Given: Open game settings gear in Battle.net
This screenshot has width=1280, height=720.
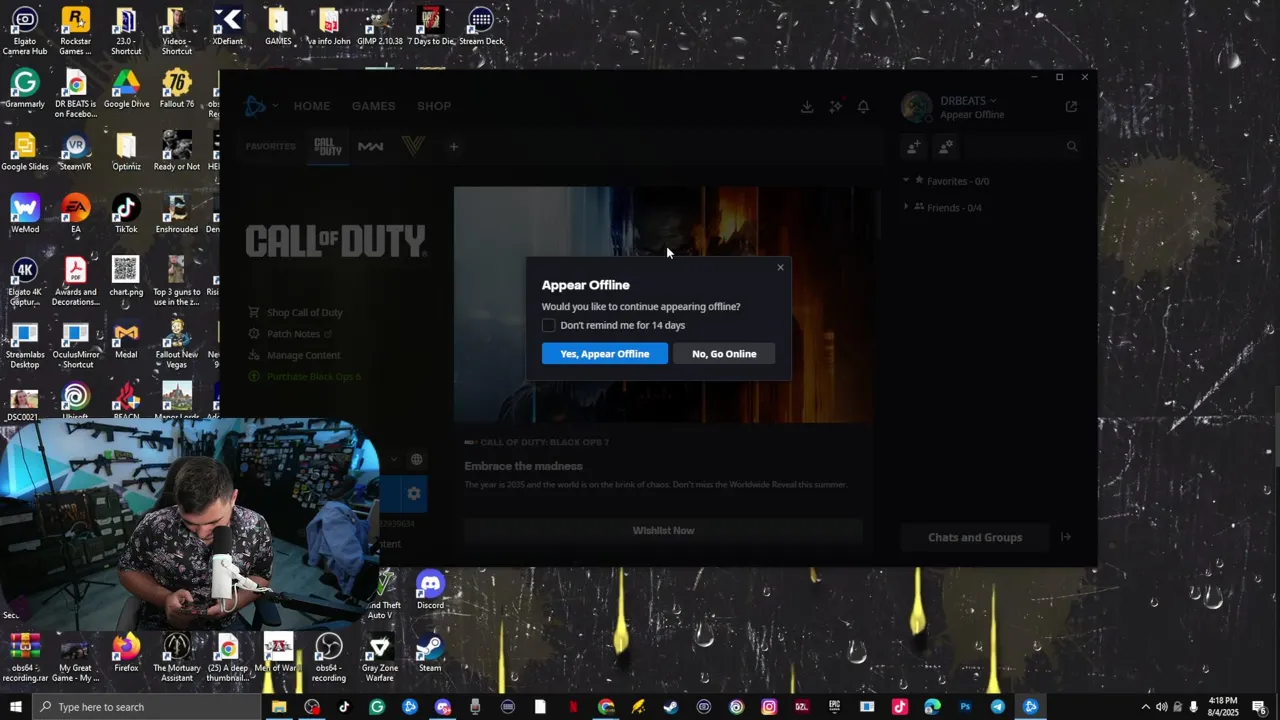Looking at the screenshot, I should click(414, 494).
